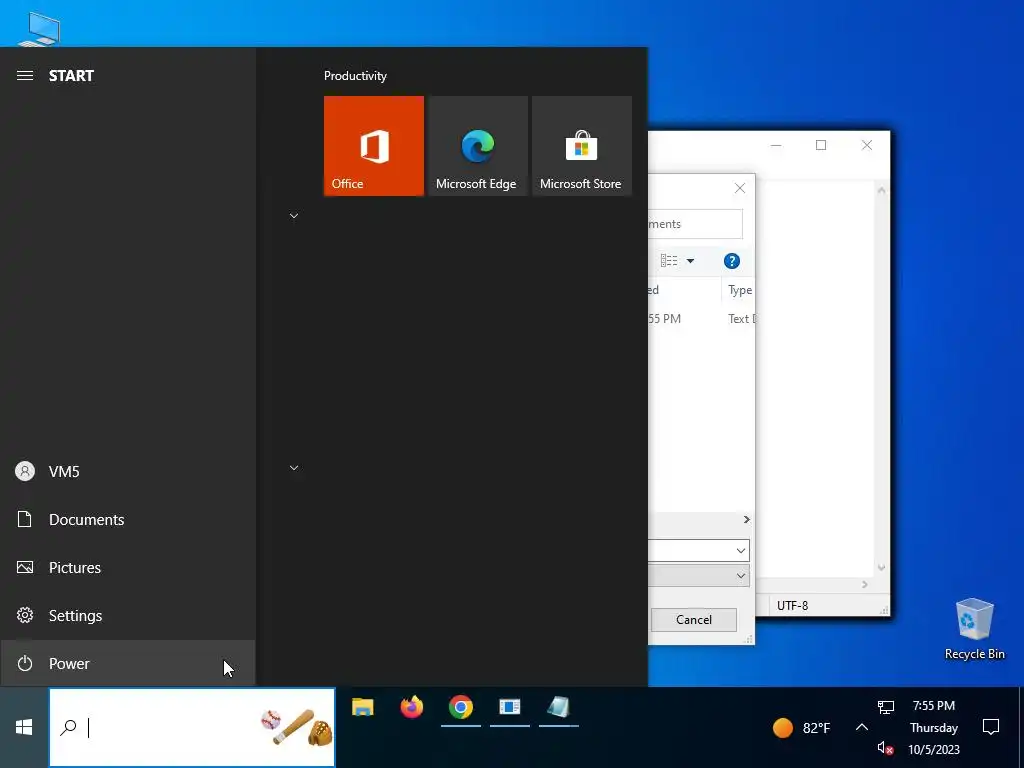The height and width of the screenshot is (768, 1024).
Task: Click Cancel in the Save dialog
Action: [694, 620]
